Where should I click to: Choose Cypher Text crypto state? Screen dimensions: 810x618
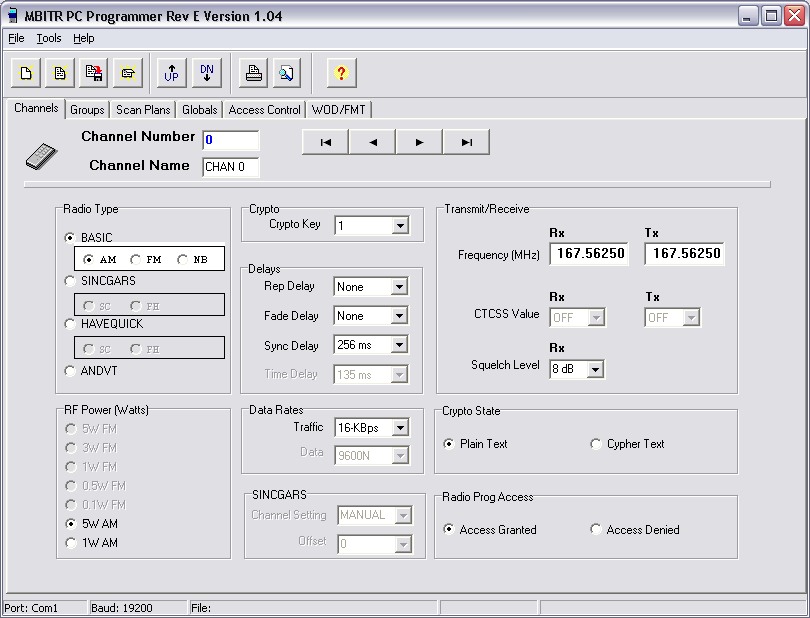point(597,444)
